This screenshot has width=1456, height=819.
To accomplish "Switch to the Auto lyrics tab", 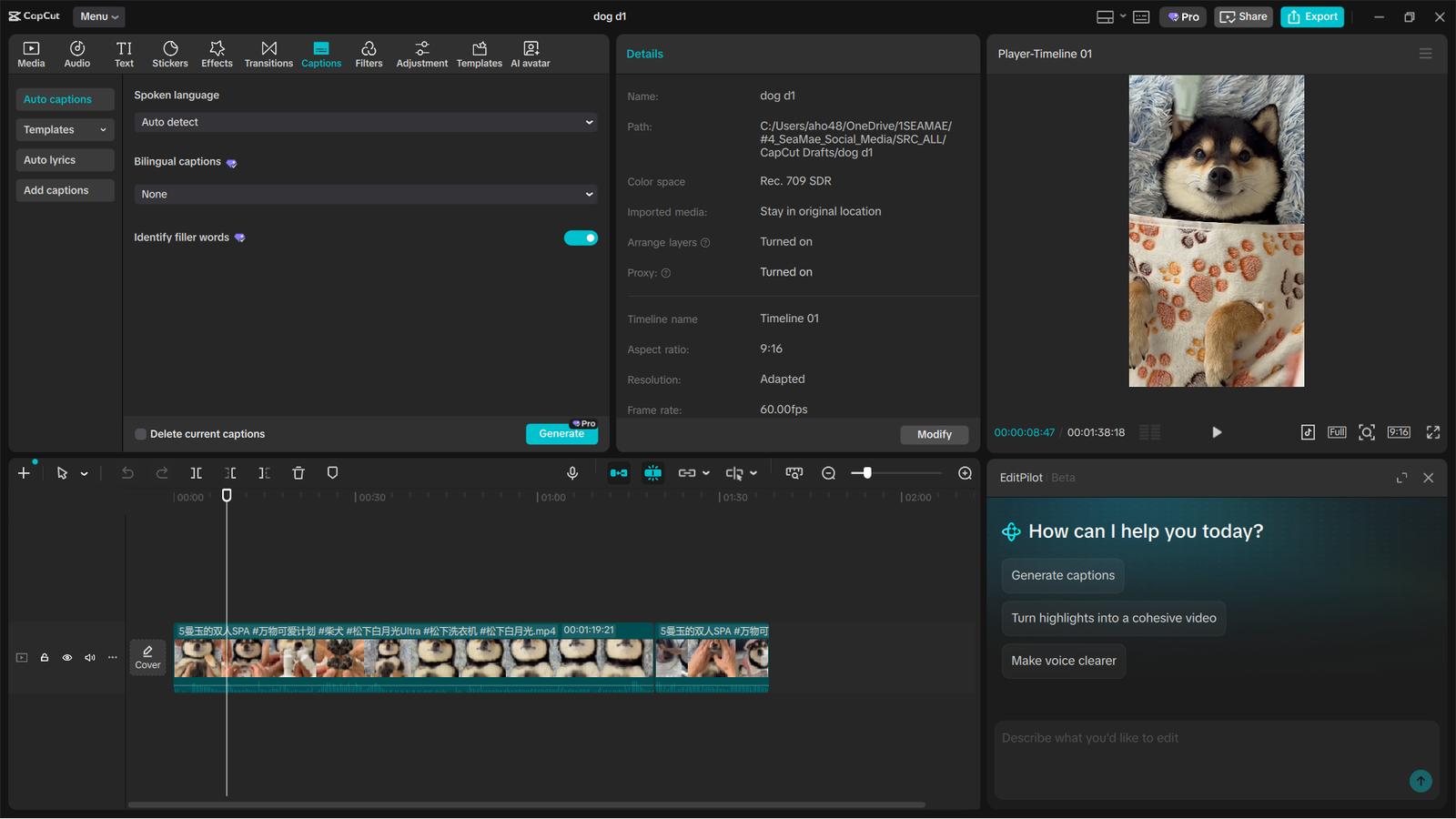I will click(x=65, y=159).
